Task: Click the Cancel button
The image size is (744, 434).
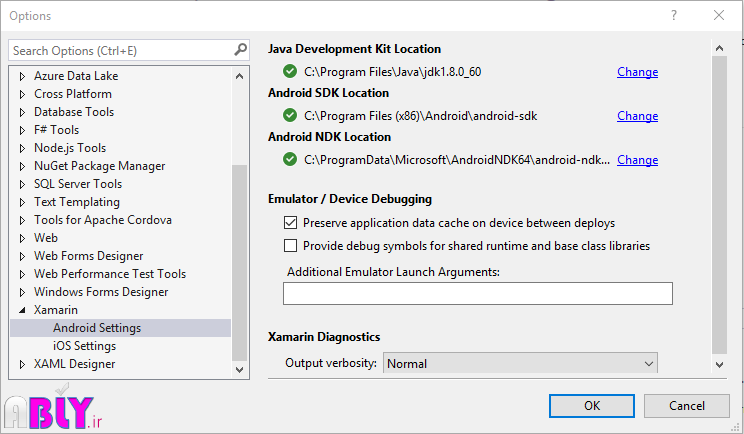Action: point(687,406)
